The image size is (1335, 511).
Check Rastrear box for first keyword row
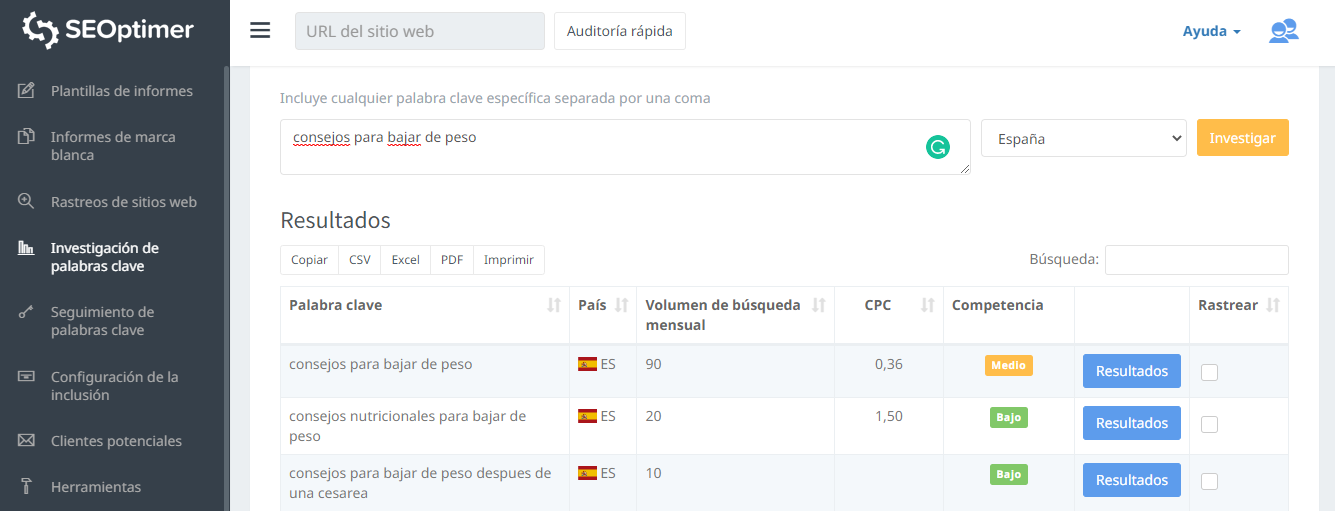(x=1209, y=372)
